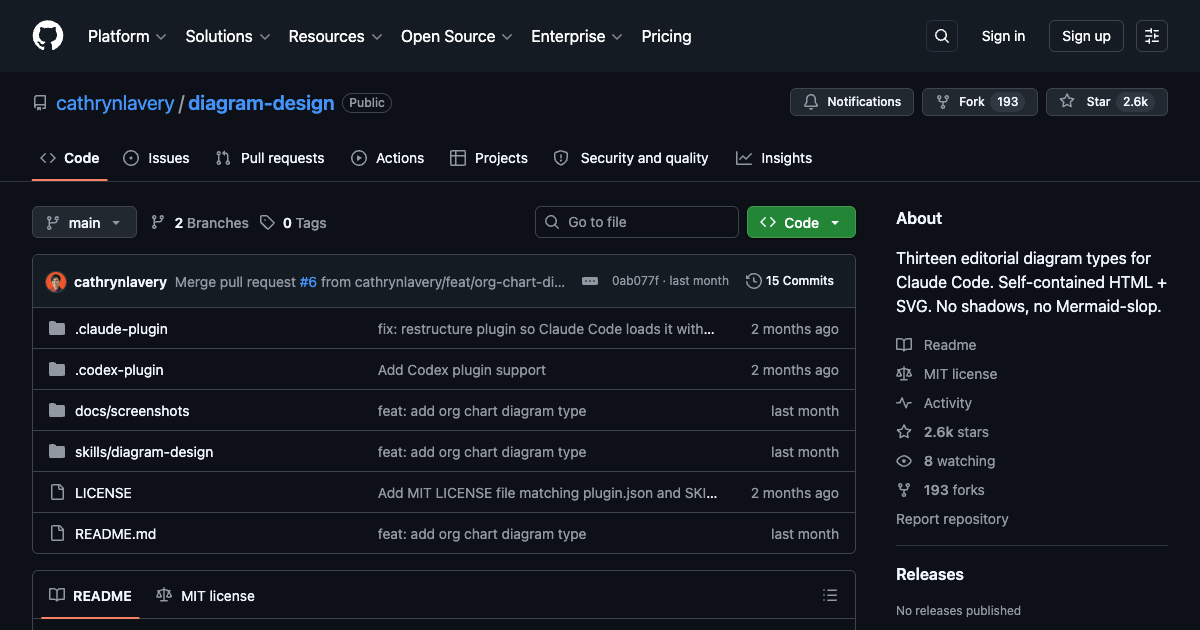Viewport: 1200px width, 630px height.
Task: Open the GitHub logo homepage
Action: tap(48, 36)
